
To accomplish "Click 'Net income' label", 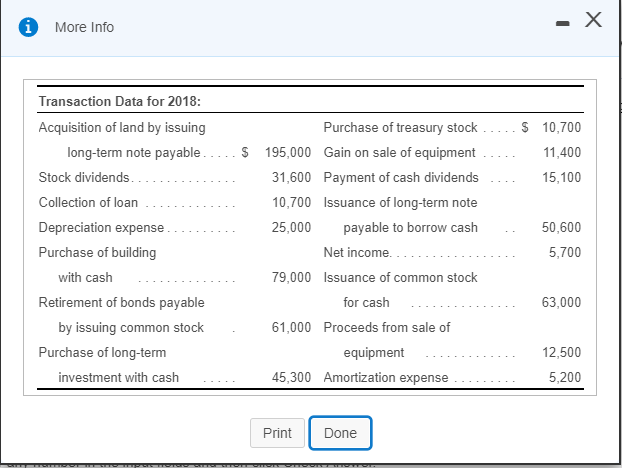I will coord(357,252).
